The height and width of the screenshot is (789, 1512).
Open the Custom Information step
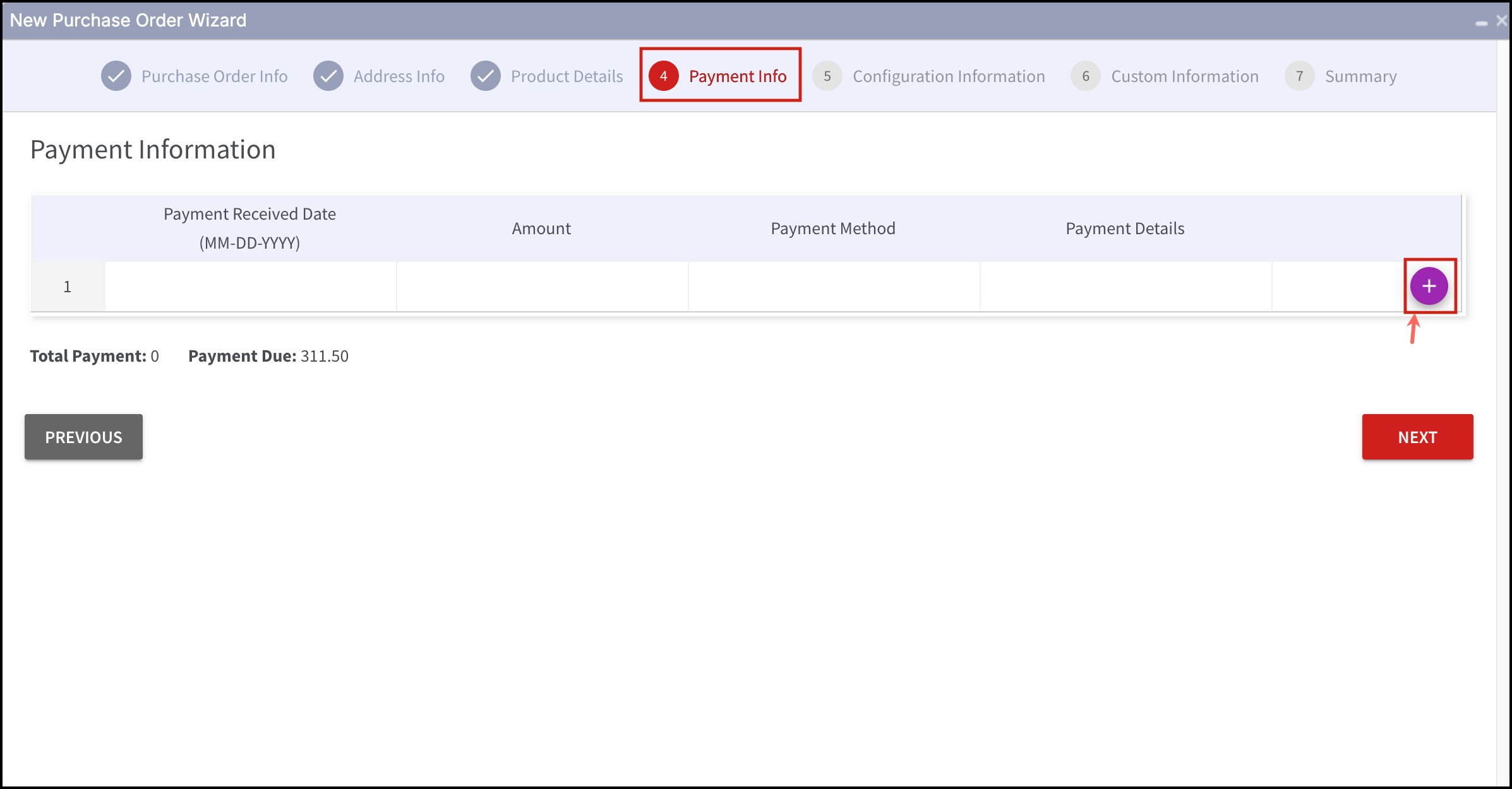coord(1184,76)
